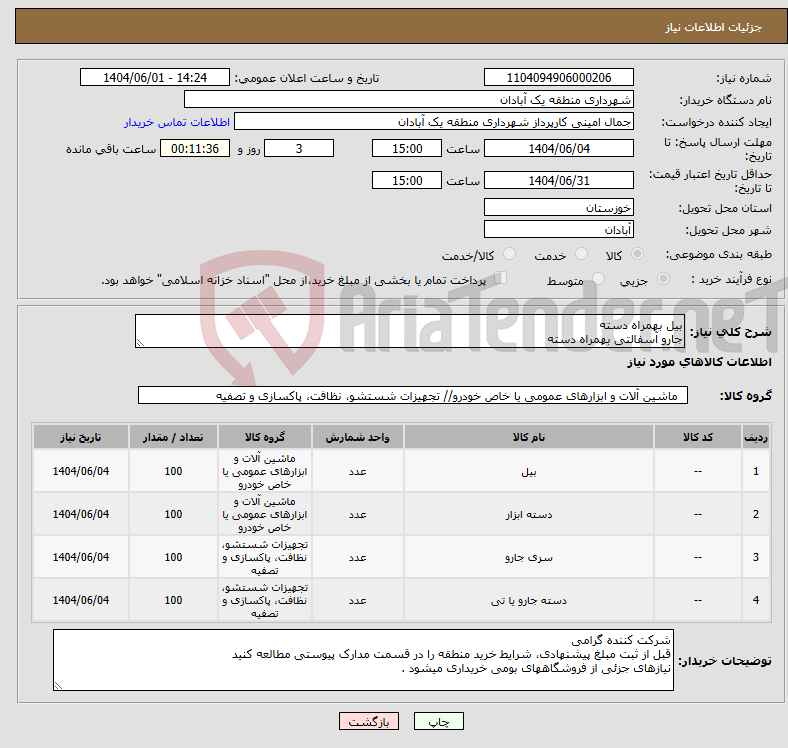
Task: Click the request creator field جمال امینی
Action: coord(434,122)
